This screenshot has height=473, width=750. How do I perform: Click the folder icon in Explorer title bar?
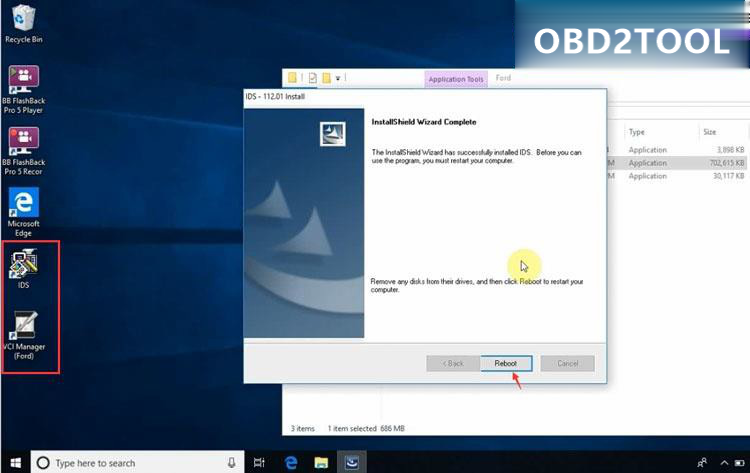[x=292, y=77]
